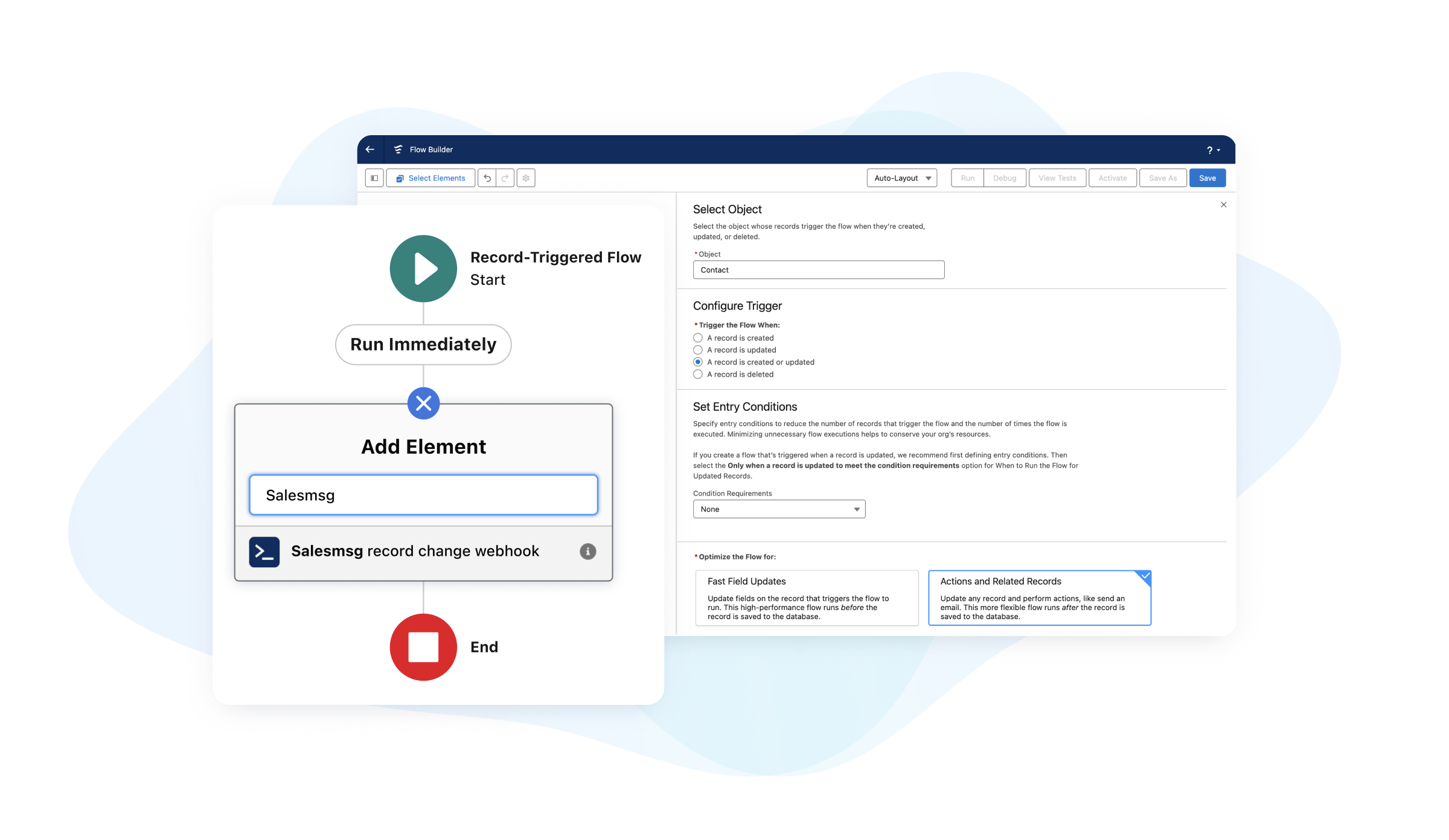Toggle the left toolbox panel icon

click(374, 178)
